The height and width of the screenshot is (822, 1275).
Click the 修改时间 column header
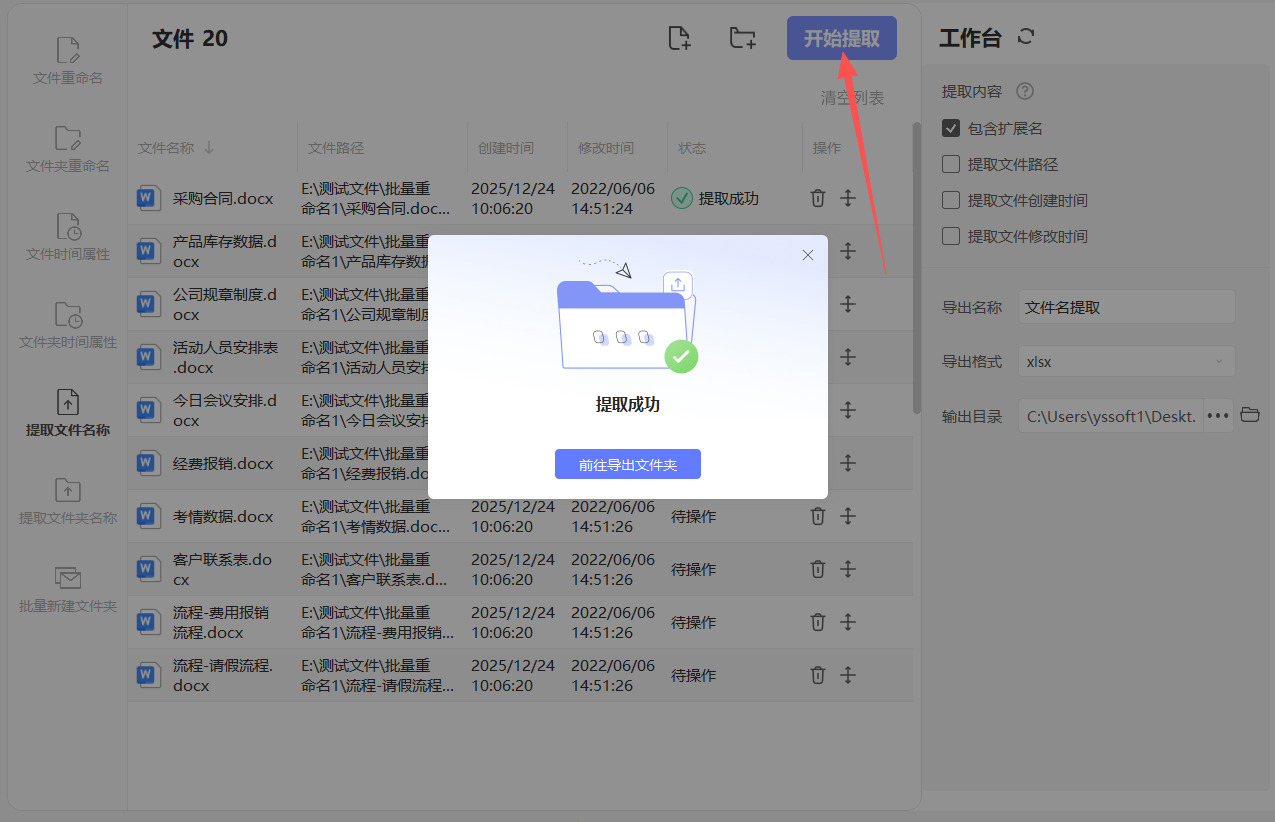[x=606, y=148]
